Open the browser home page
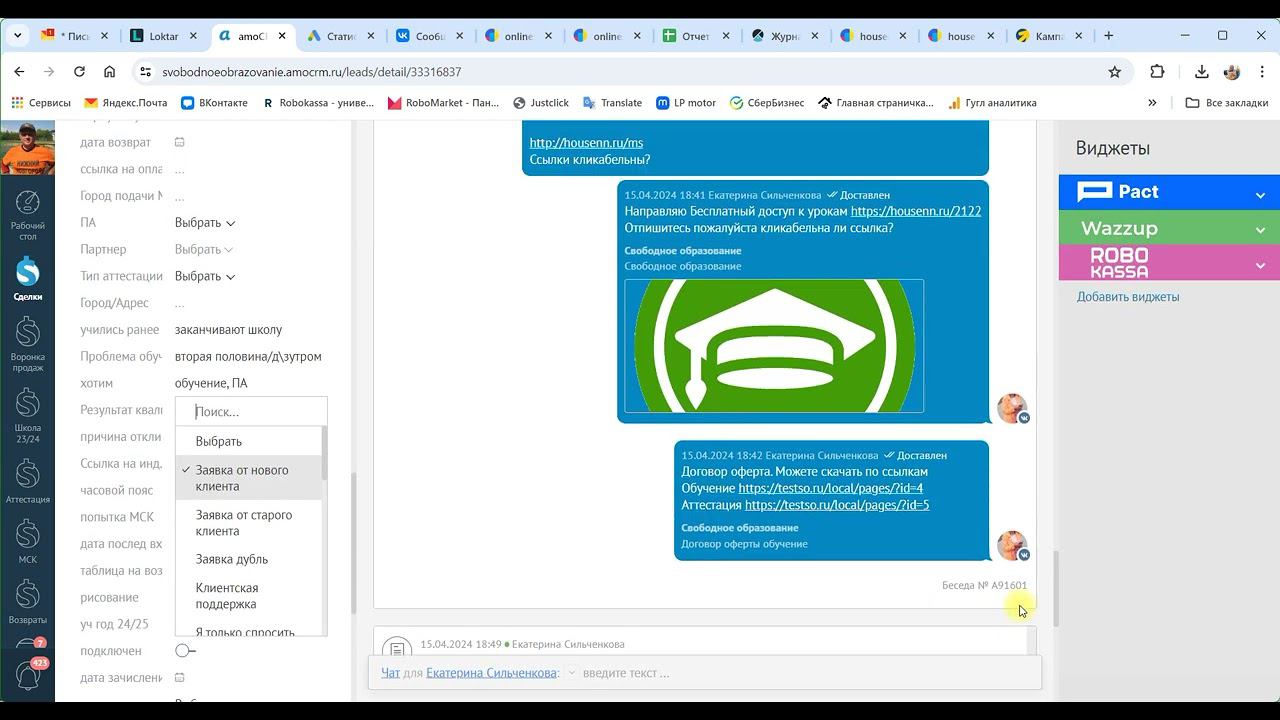This screenshot has width=1280, height=720. coord(110,72)
